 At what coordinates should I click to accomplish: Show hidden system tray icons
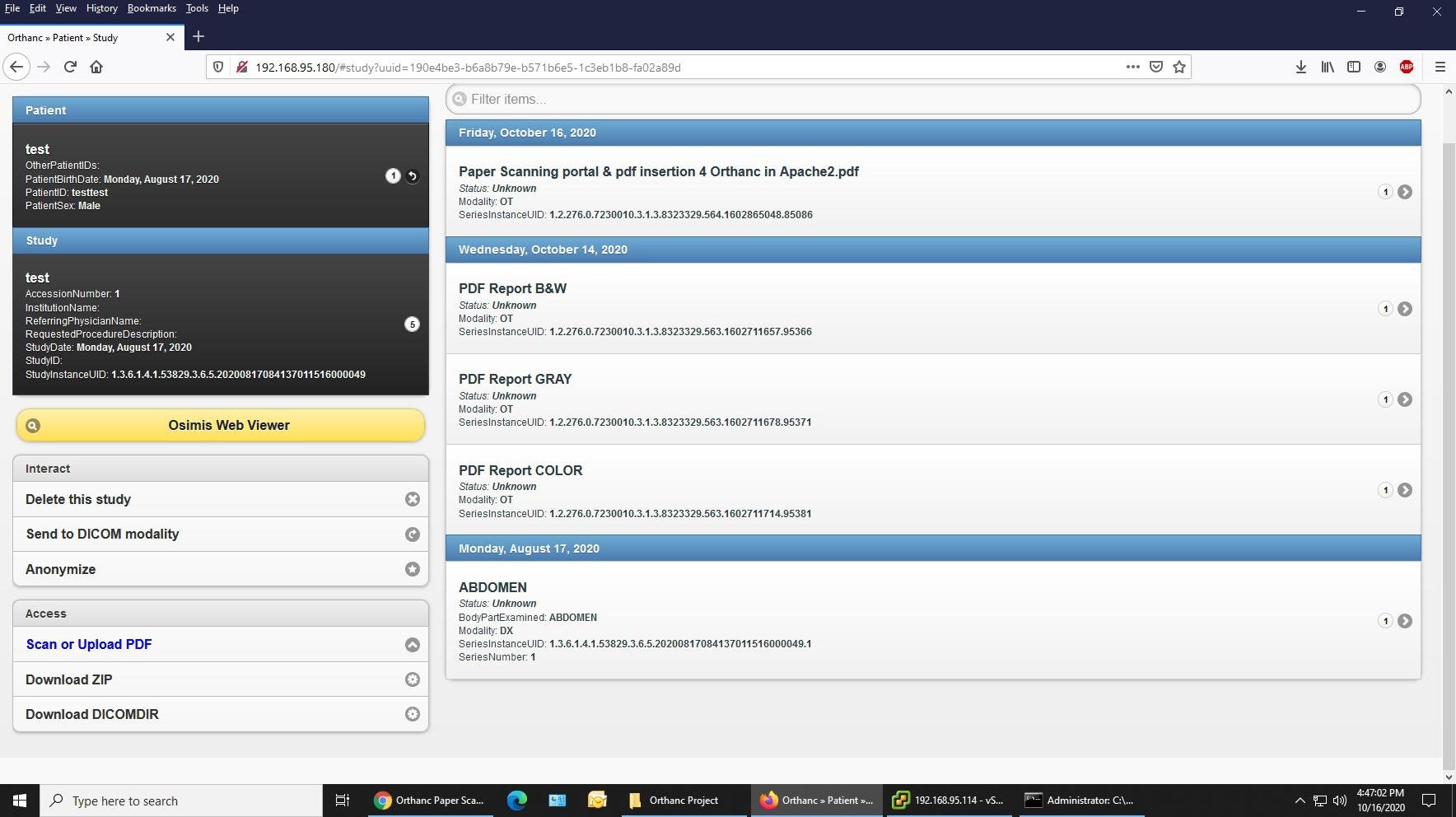pos(1300,801)
